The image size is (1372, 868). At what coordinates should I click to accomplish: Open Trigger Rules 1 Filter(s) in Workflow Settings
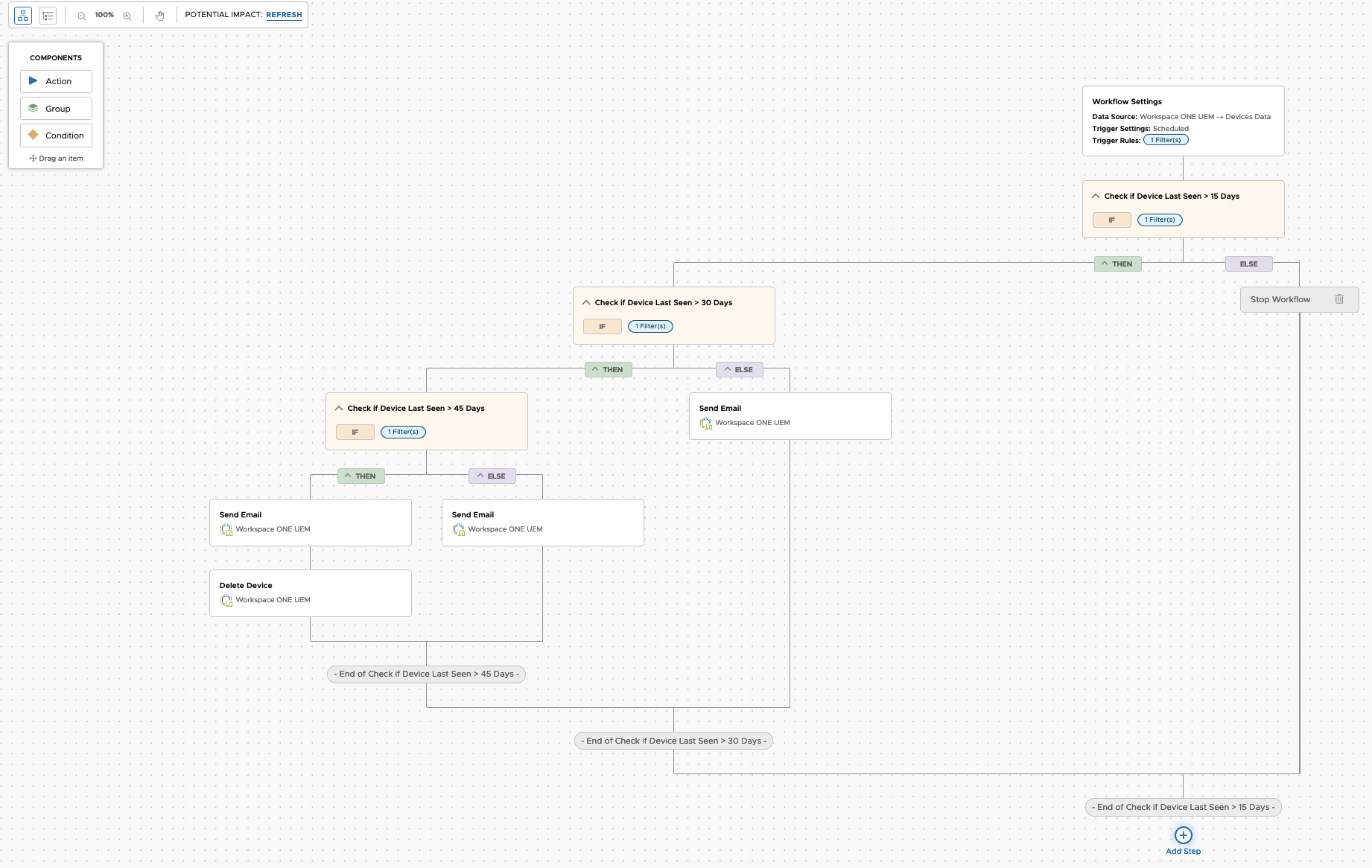click(x=1166, y=140)
